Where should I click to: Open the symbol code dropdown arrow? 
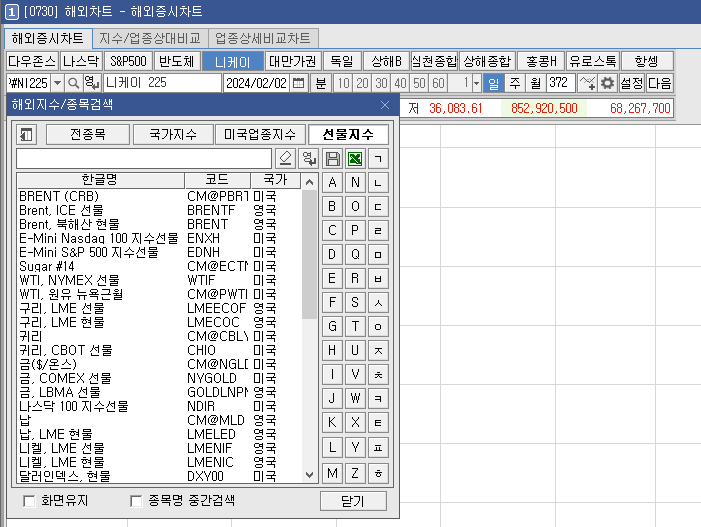(57, 83)
